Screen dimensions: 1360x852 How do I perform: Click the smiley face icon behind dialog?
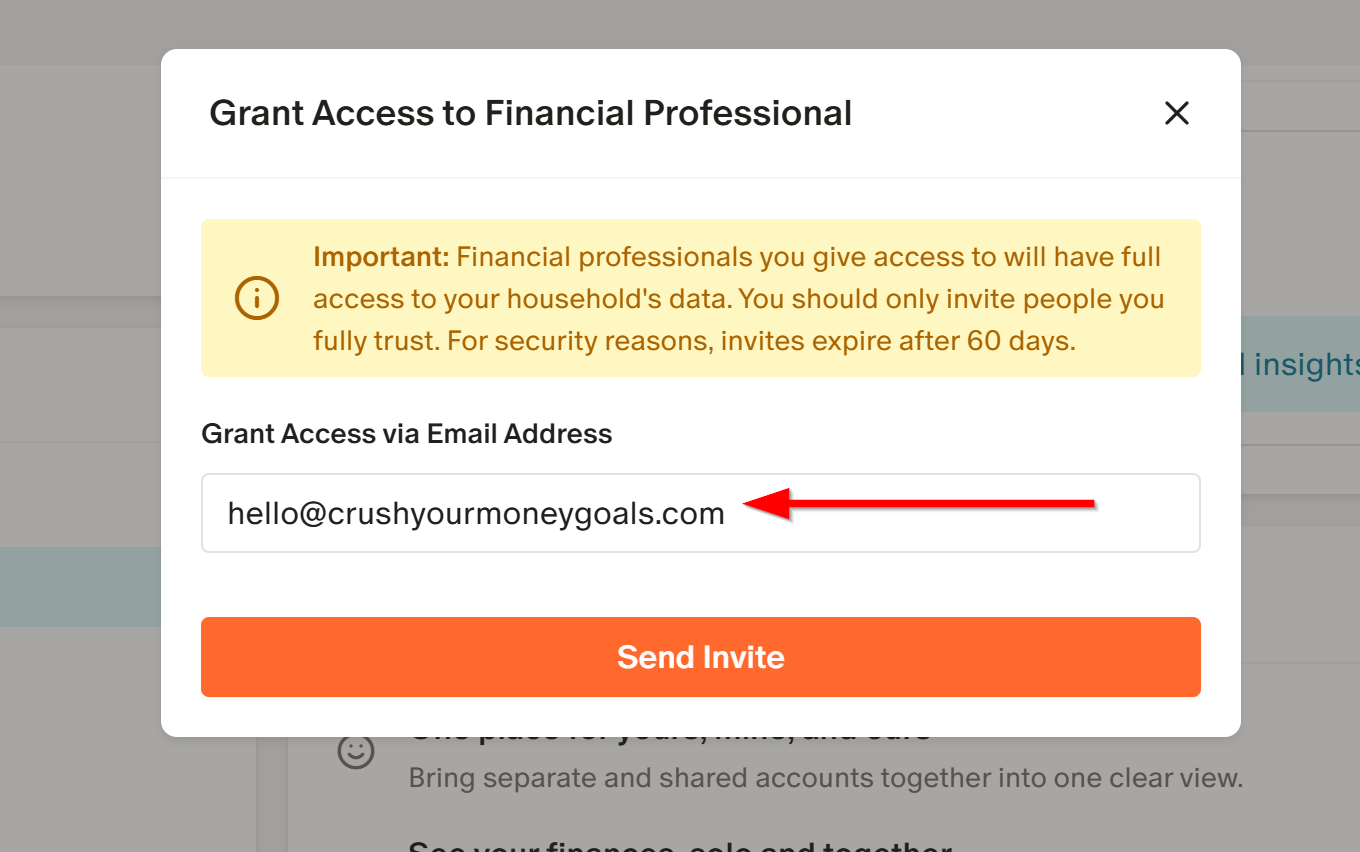355,752
